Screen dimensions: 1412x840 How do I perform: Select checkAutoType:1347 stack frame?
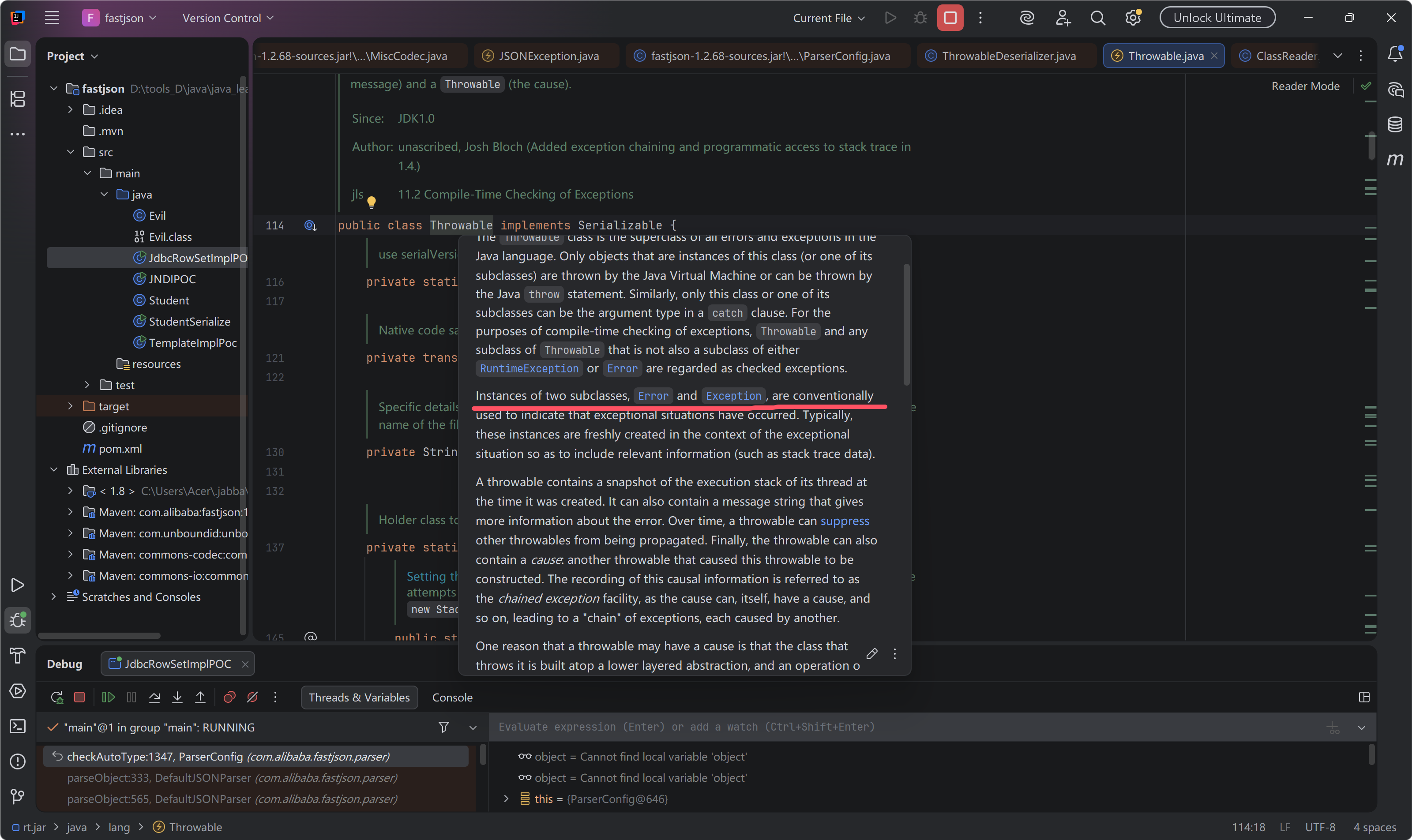click(x=256, y=756)
